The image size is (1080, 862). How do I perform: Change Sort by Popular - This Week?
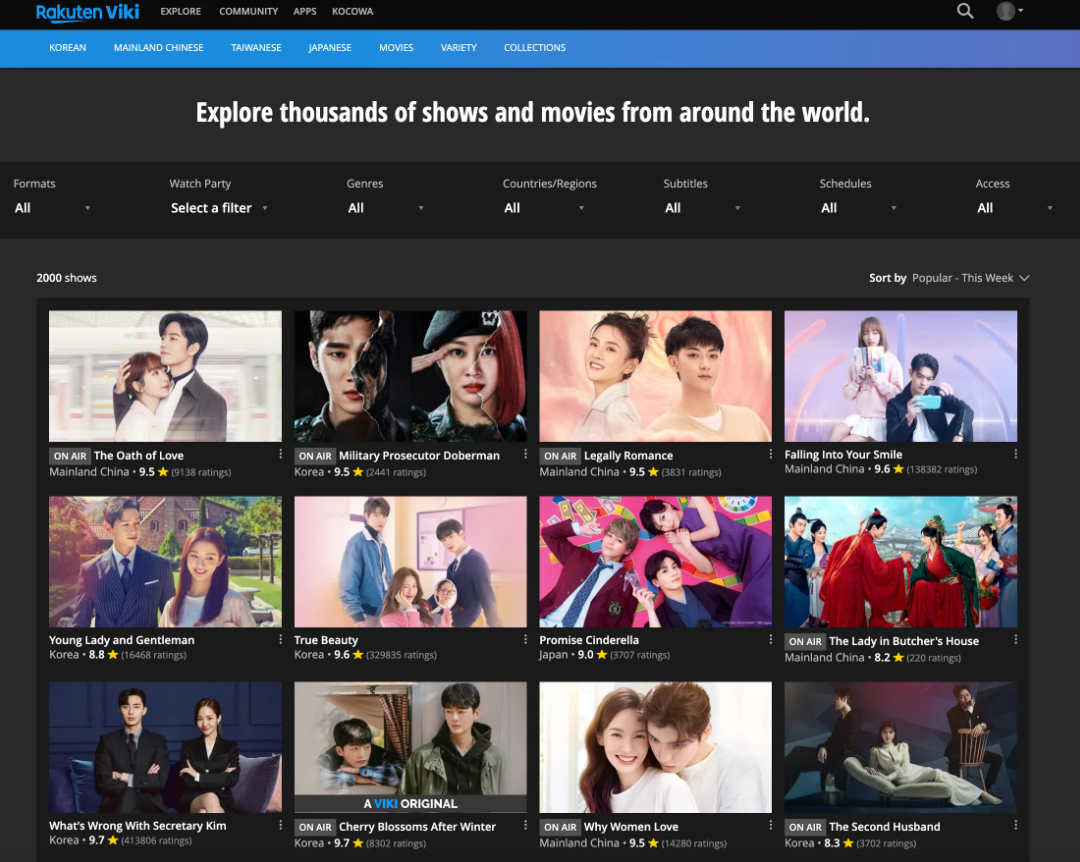pos(969,278)
